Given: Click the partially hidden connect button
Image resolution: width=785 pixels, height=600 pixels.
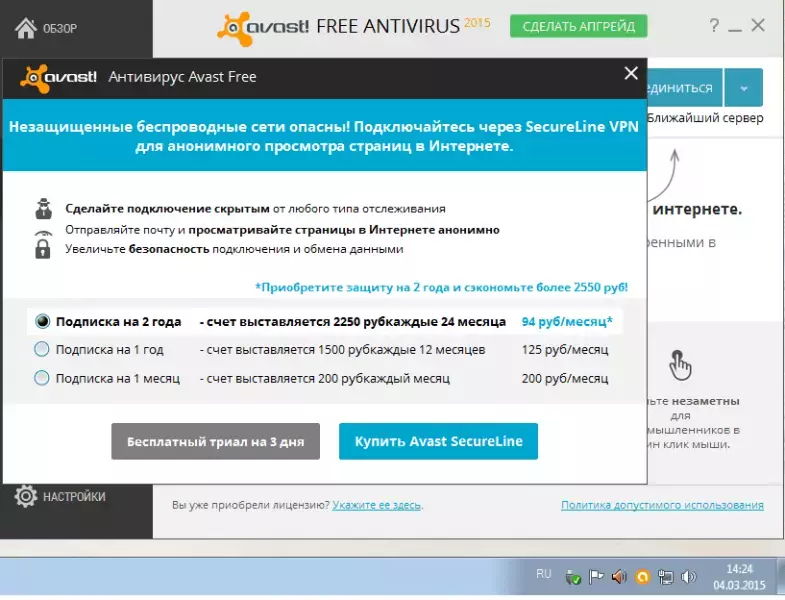Looking at the screenshot, I should [684, 88].
